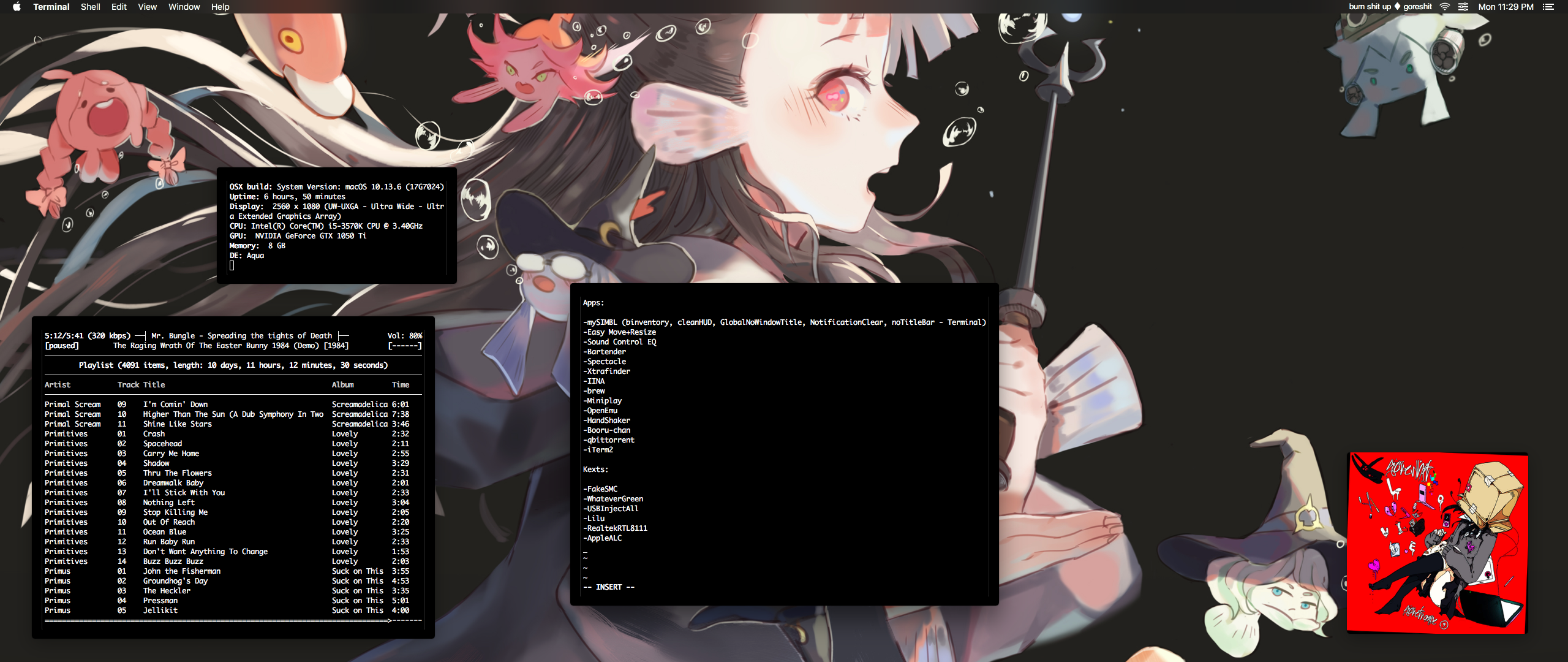
Task: Click the GPU line 'GeForce GTX 1050 Ti'
Action: tap(298, 236)
